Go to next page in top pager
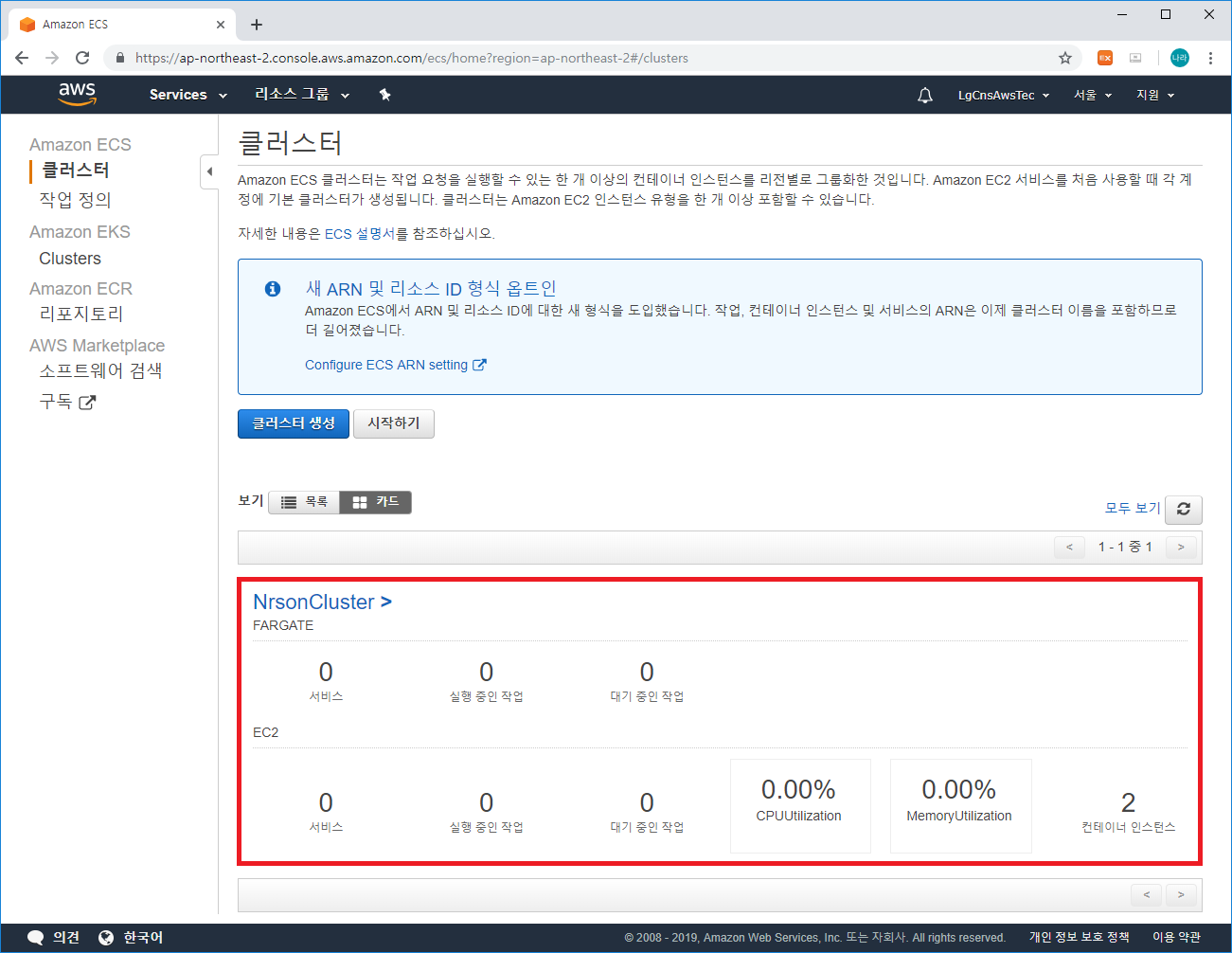This screenshot has height=953, width=1232. (x=1181, y=548)
